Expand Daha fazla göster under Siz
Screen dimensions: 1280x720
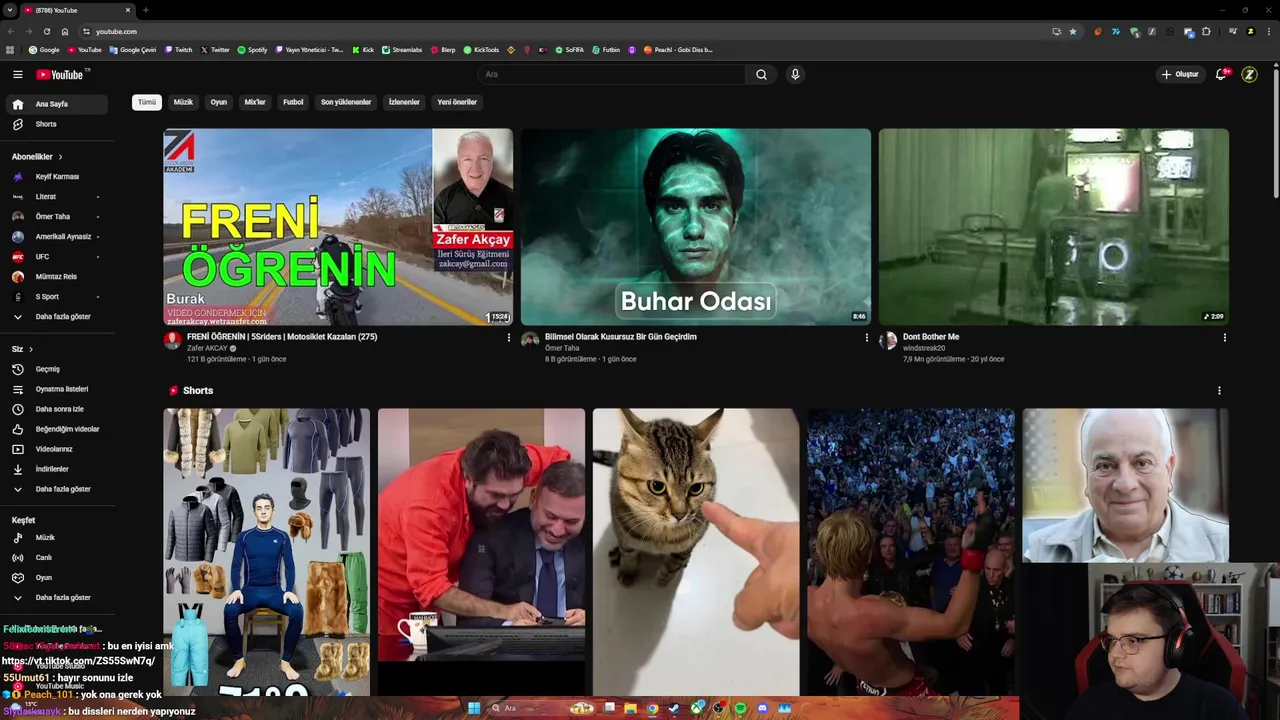click(x=56, y=489)
